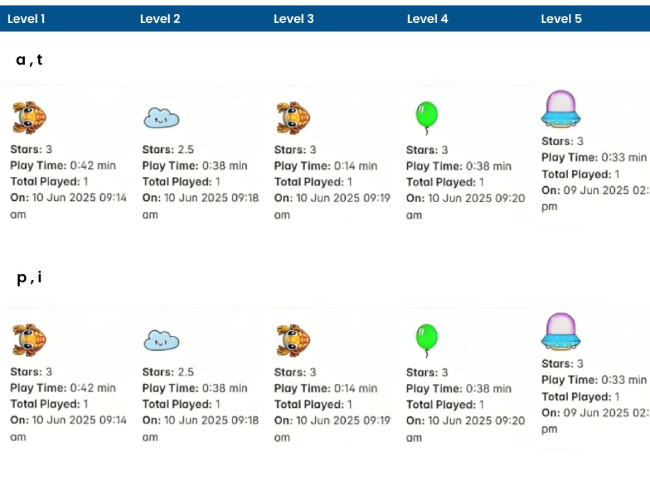Image resolution: width=650 pixels, height=481 pixels.
Task: Click the Level 3 column header
Action: (293, 19)
